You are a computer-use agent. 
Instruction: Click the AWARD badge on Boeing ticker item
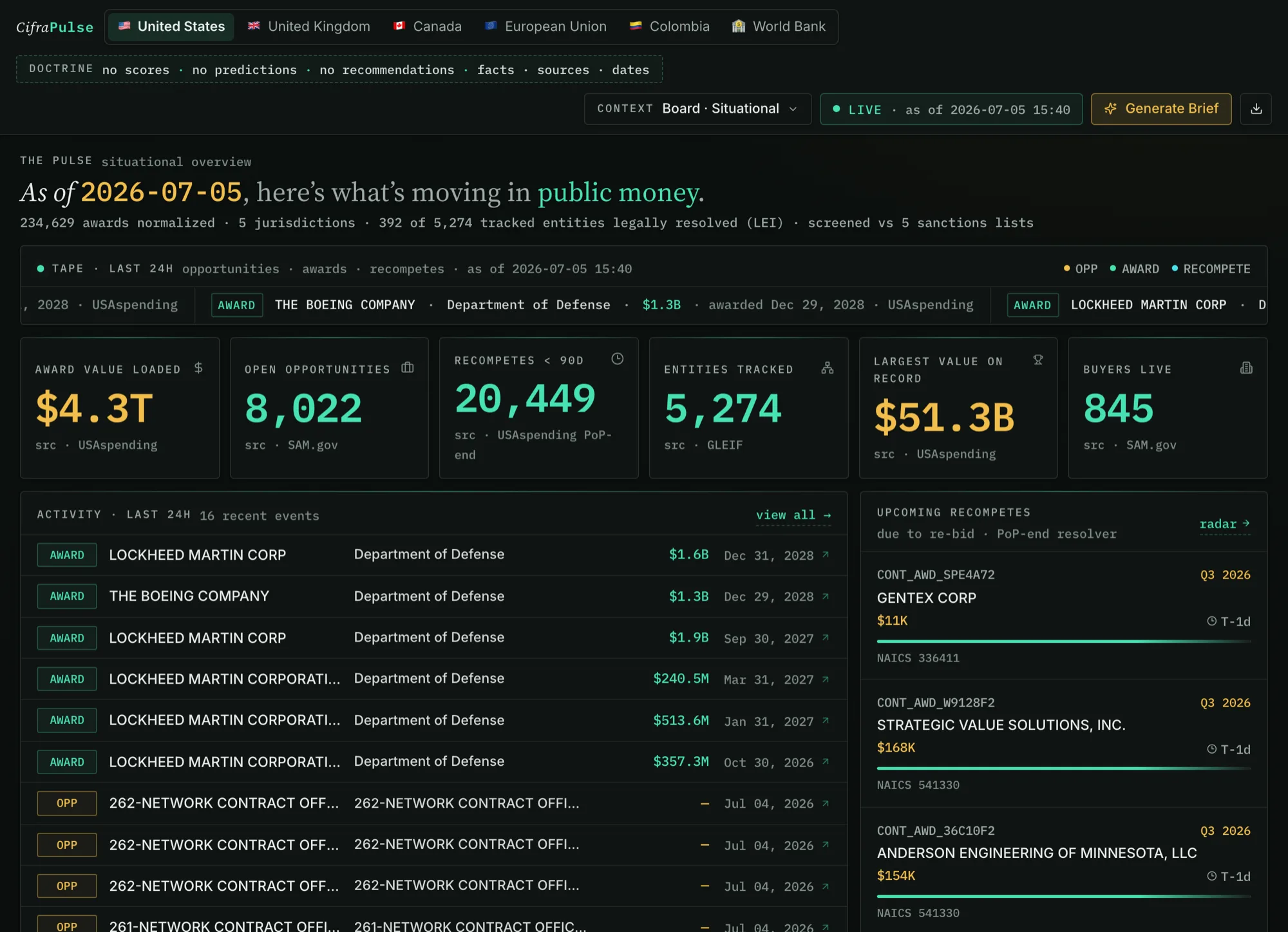coord(236,305)
